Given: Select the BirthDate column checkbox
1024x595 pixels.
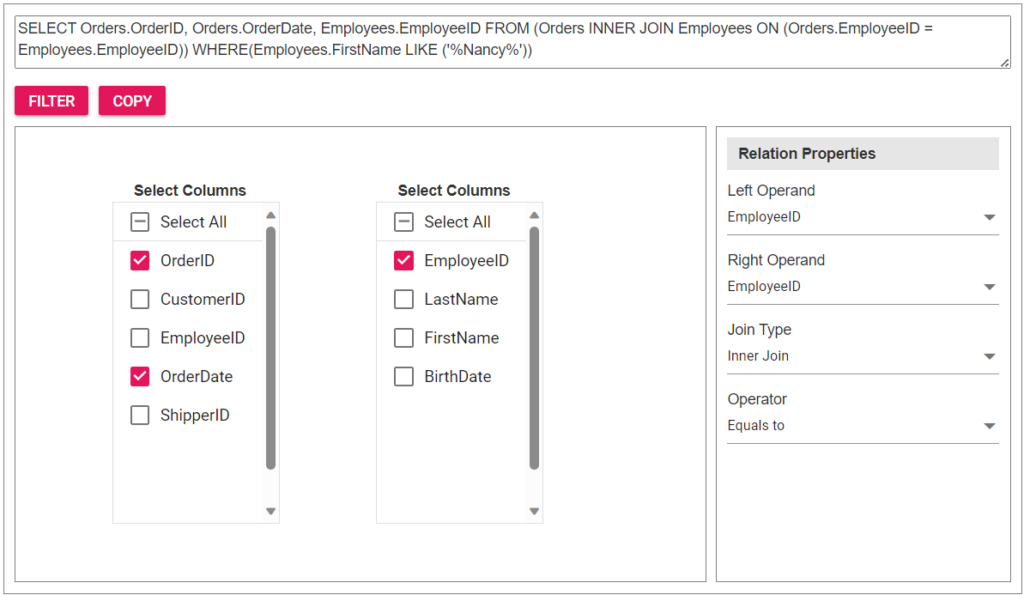Looking at the screenshot, I should pos(404,377).
